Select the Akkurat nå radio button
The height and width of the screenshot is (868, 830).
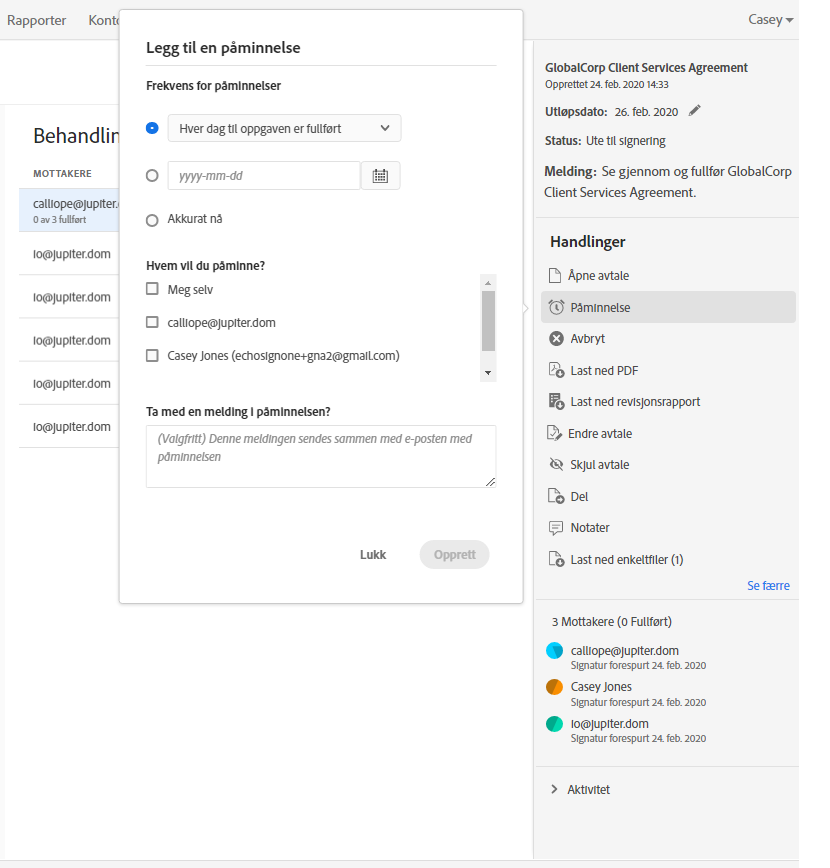coord(152,220)
